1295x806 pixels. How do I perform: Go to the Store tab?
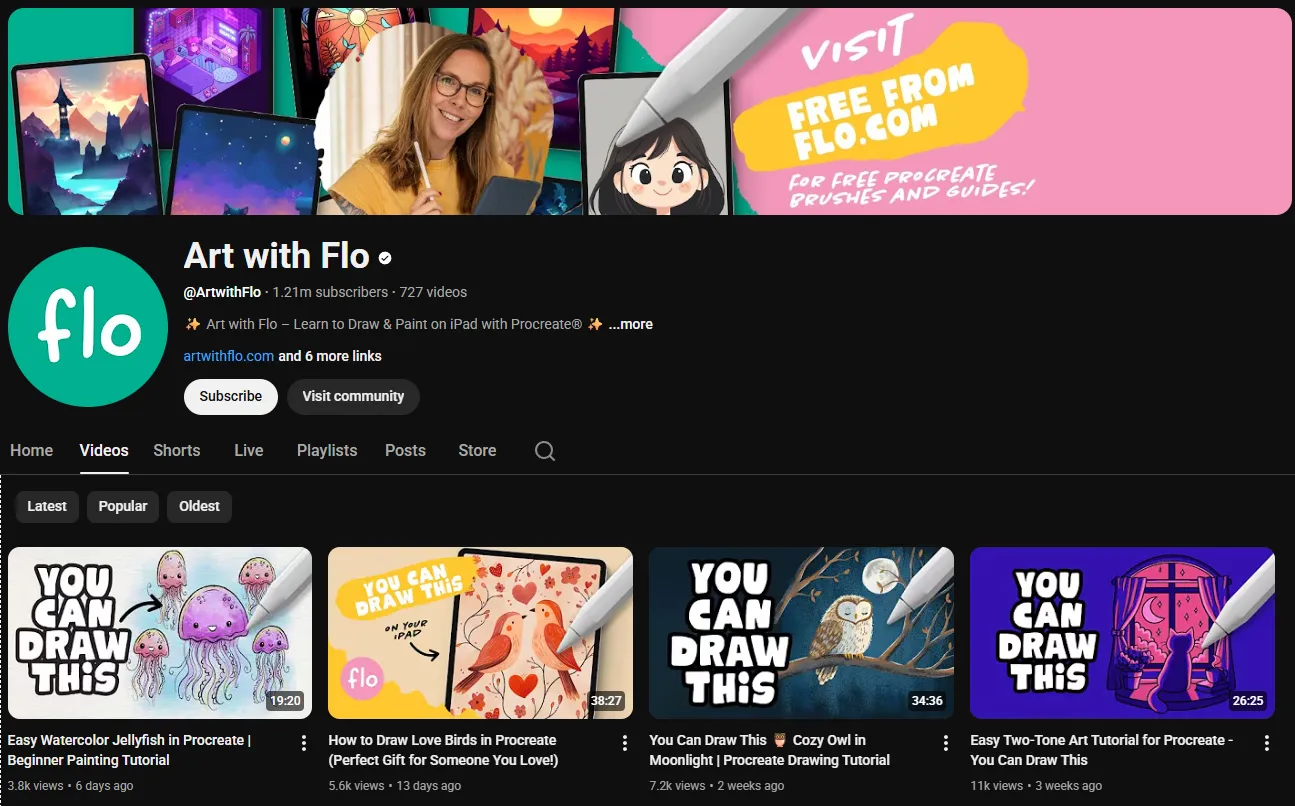(x=477, y=451)
